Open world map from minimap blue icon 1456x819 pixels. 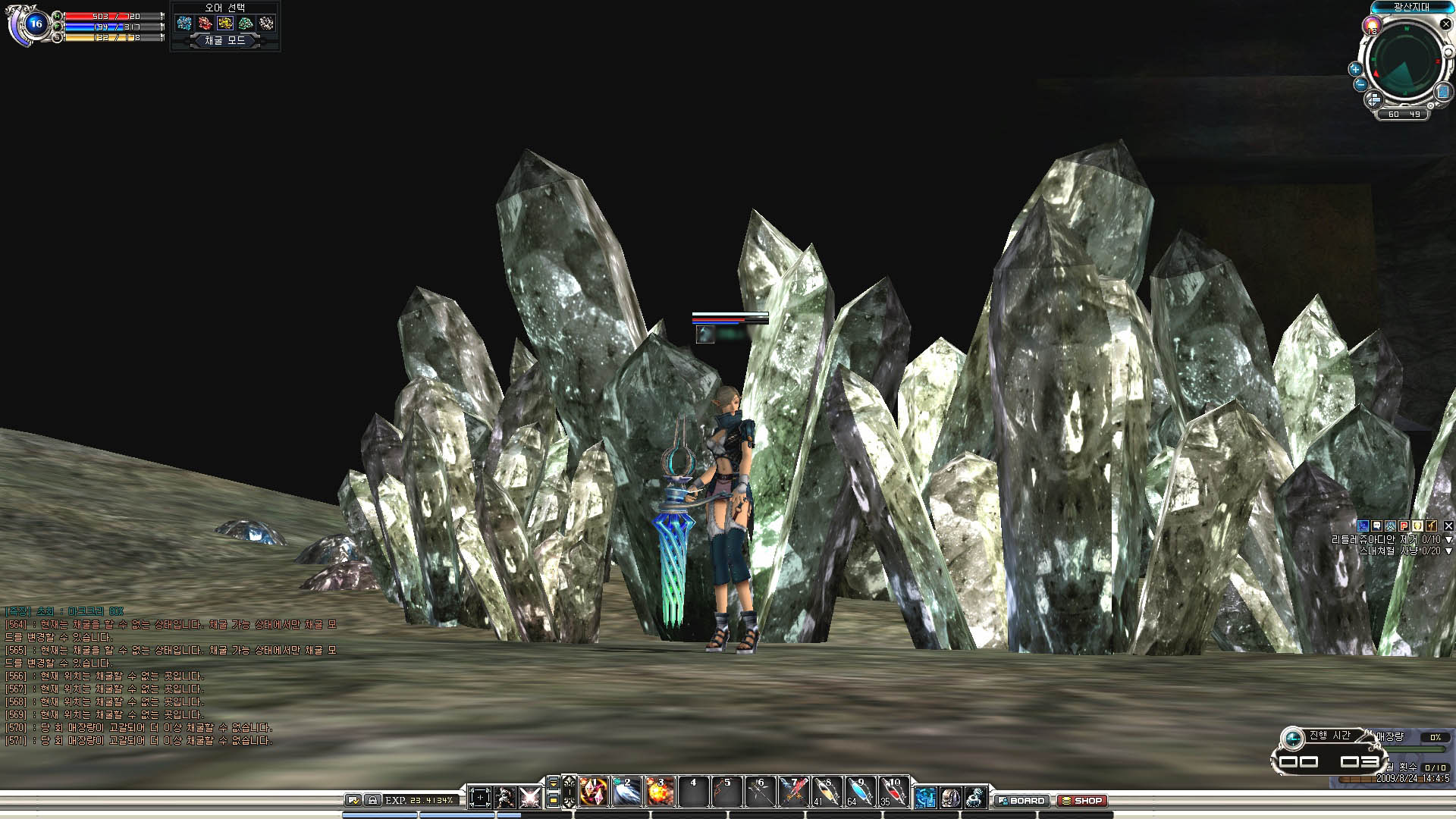[1443, 92]
